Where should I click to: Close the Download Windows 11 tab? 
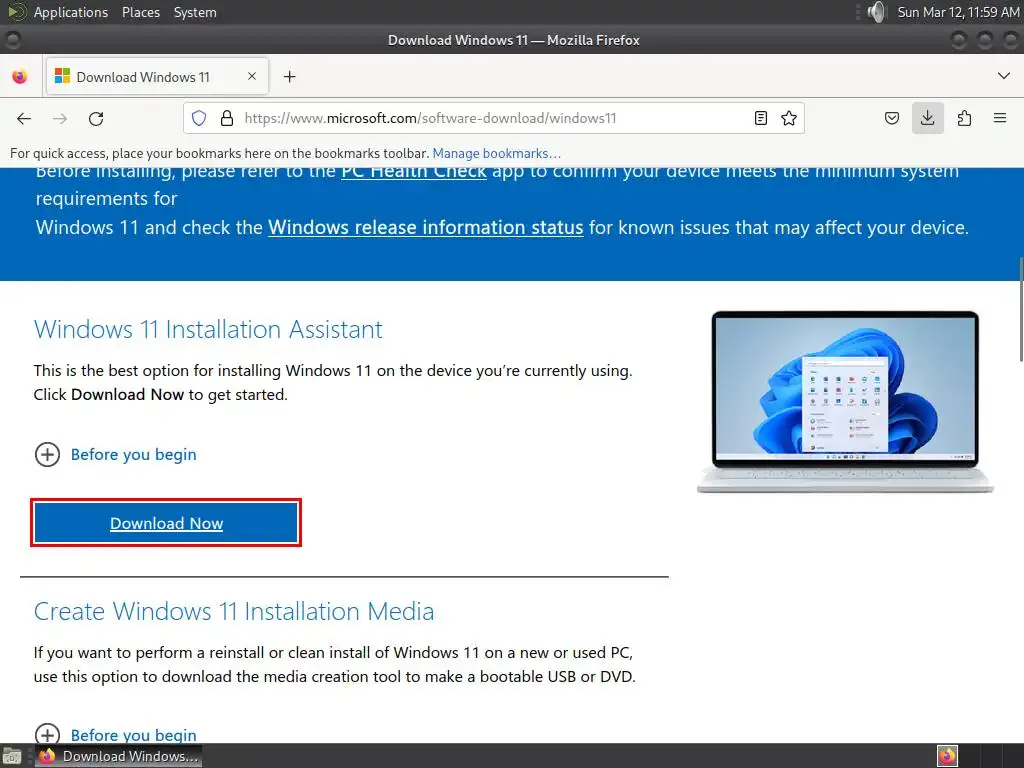[x=252, y=76]
